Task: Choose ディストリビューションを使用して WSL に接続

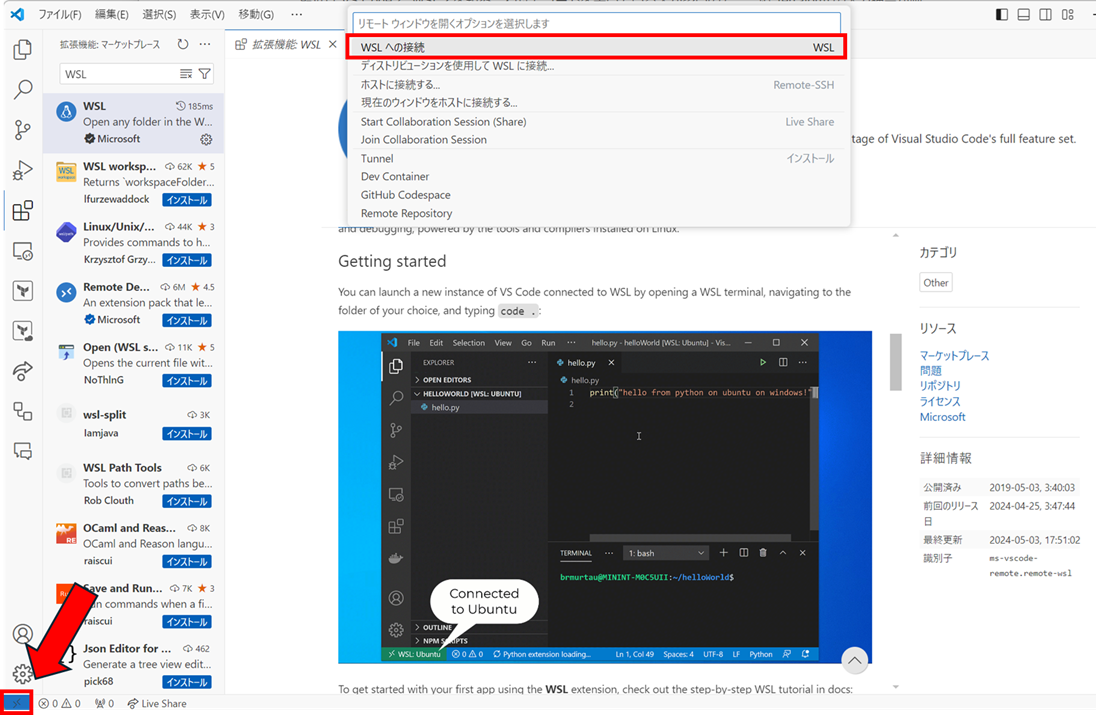Action: click(598, 66)
